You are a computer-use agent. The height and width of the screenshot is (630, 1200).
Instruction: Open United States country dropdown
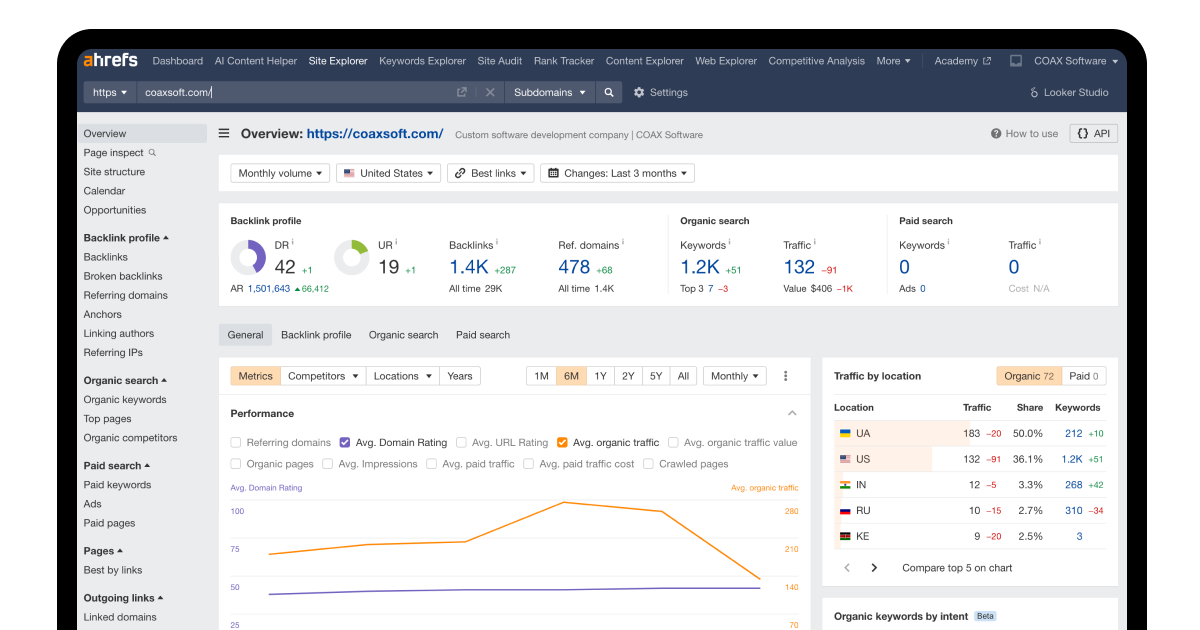[389, 173]
